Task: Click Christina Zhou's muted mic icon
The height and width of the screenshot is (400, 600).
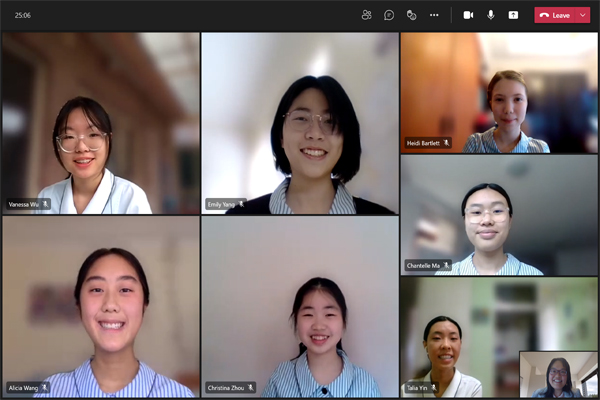Action: click(x=251, y=387)
